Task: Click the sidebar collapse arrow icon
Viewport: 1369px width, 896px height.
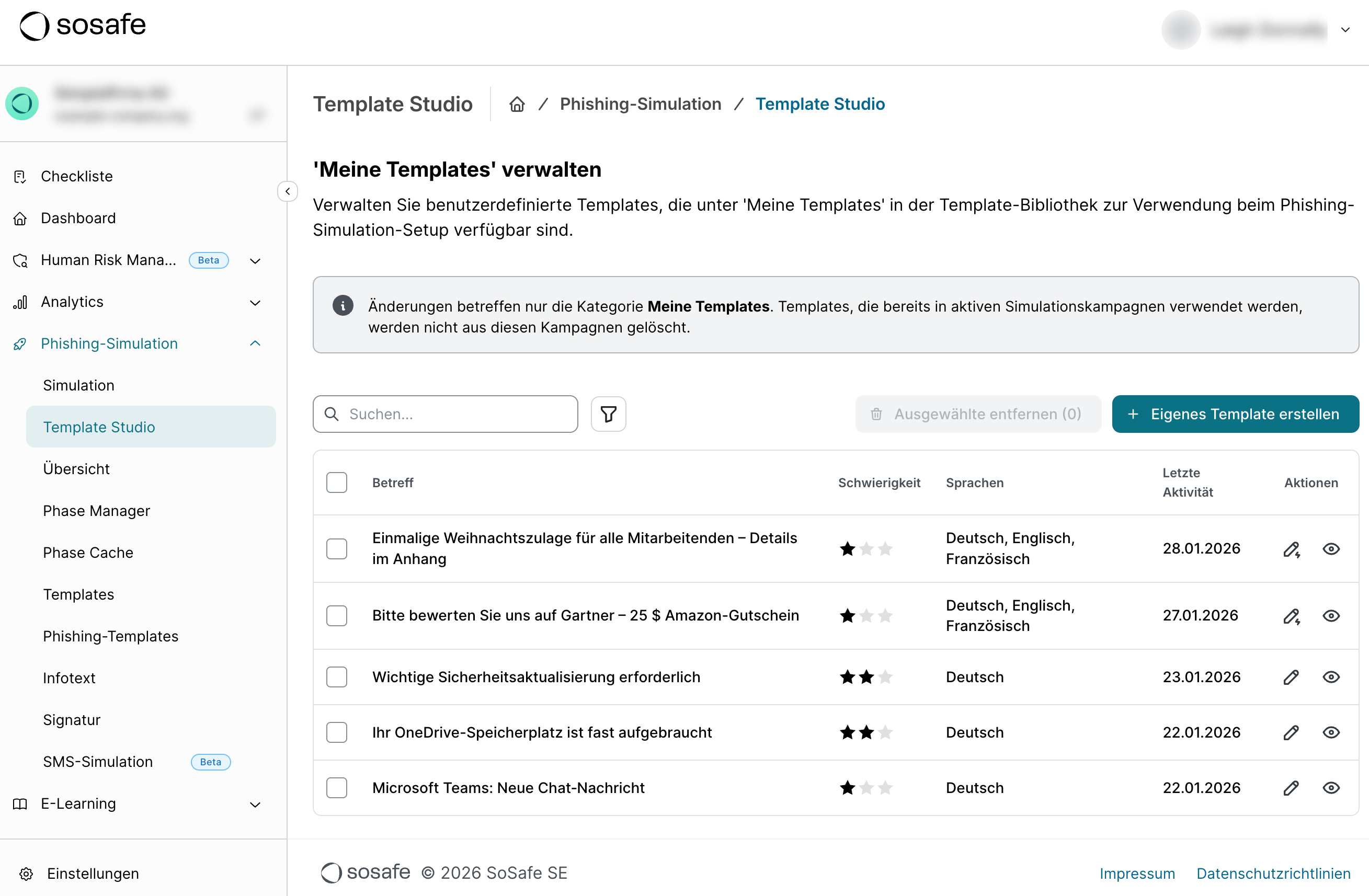Action: pos(288,191)
